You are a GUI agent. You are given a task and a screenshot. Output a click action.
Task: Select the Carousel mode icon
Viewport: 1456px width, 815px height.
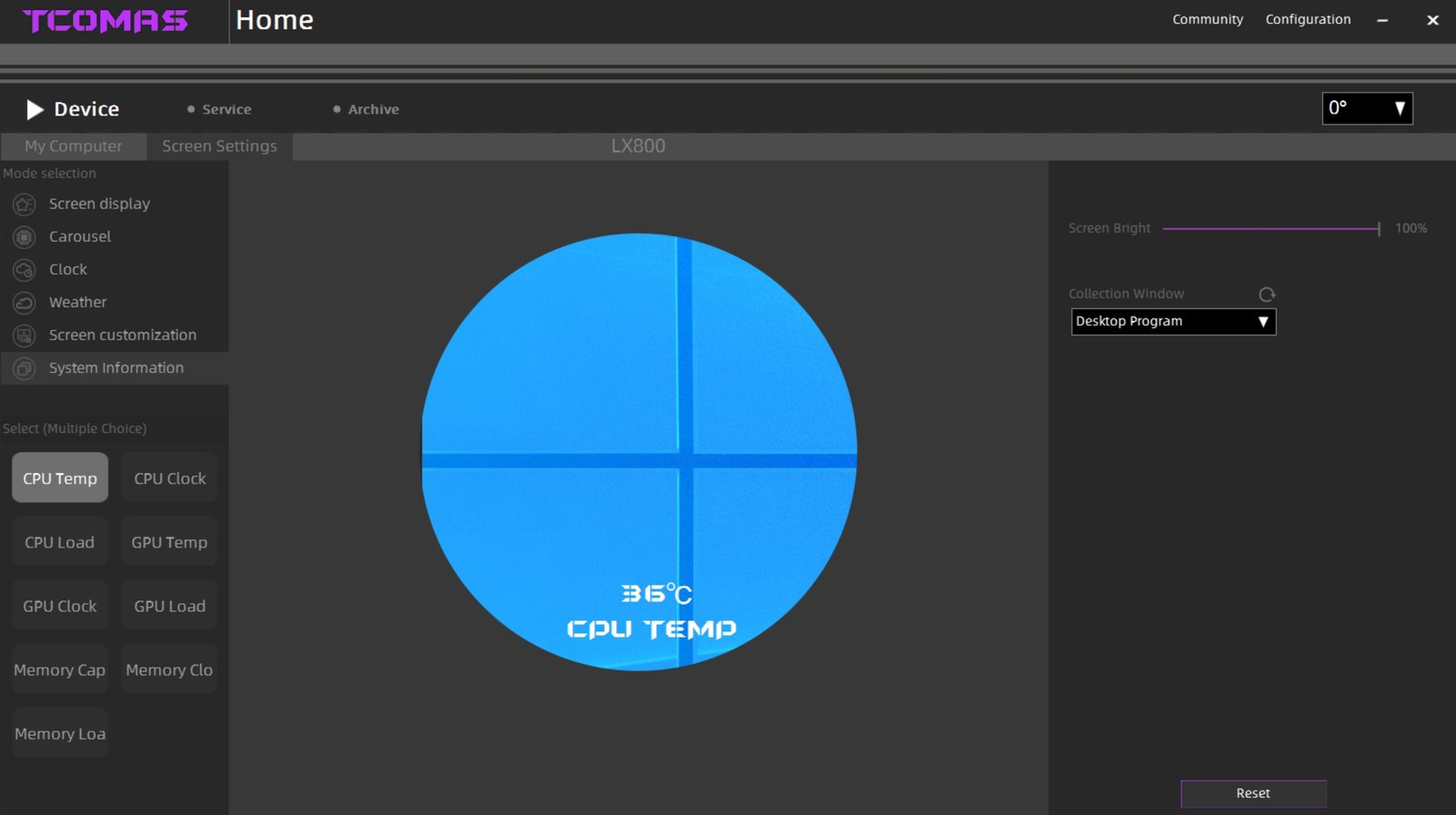[x=25, y=237]
